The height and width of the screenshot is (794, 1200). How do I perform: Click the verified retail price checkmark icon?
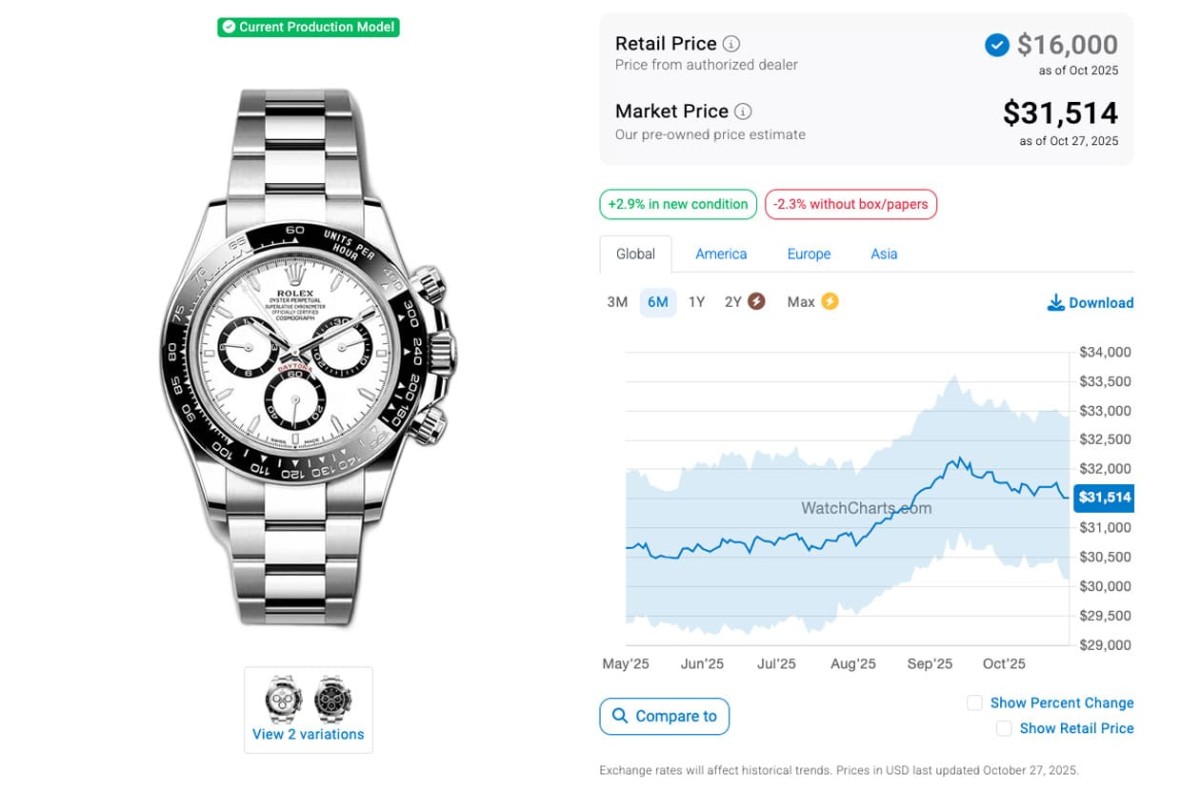point(996,45)
